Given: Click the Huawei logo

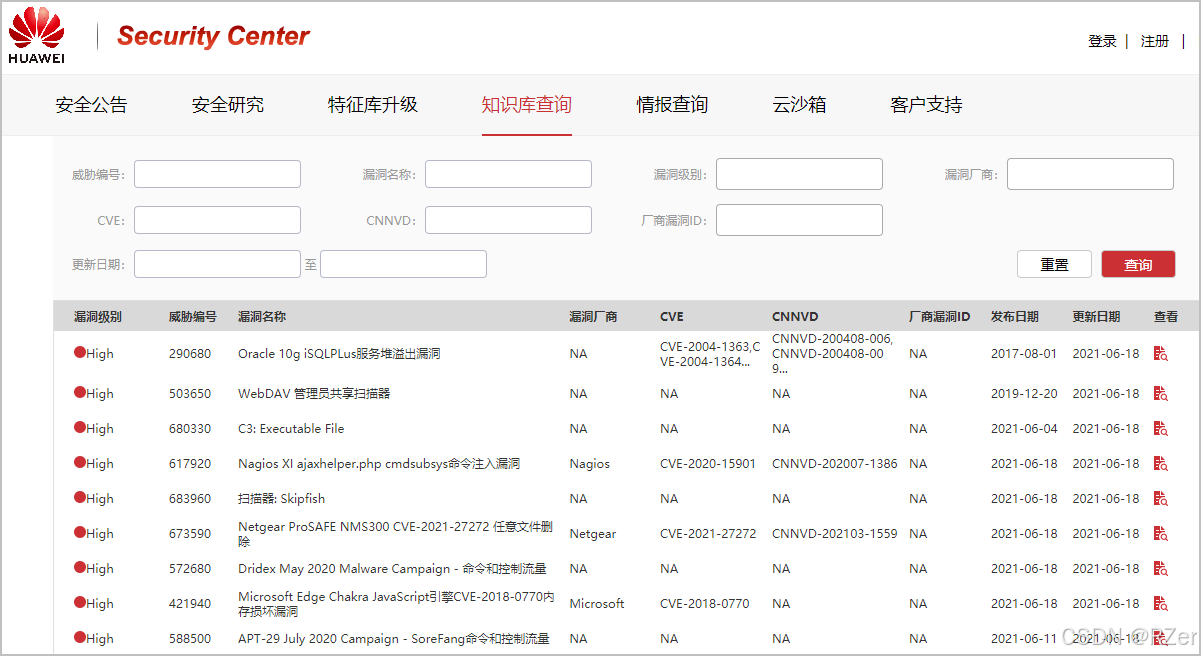Looking at the screenshot, I should point(36,36).
